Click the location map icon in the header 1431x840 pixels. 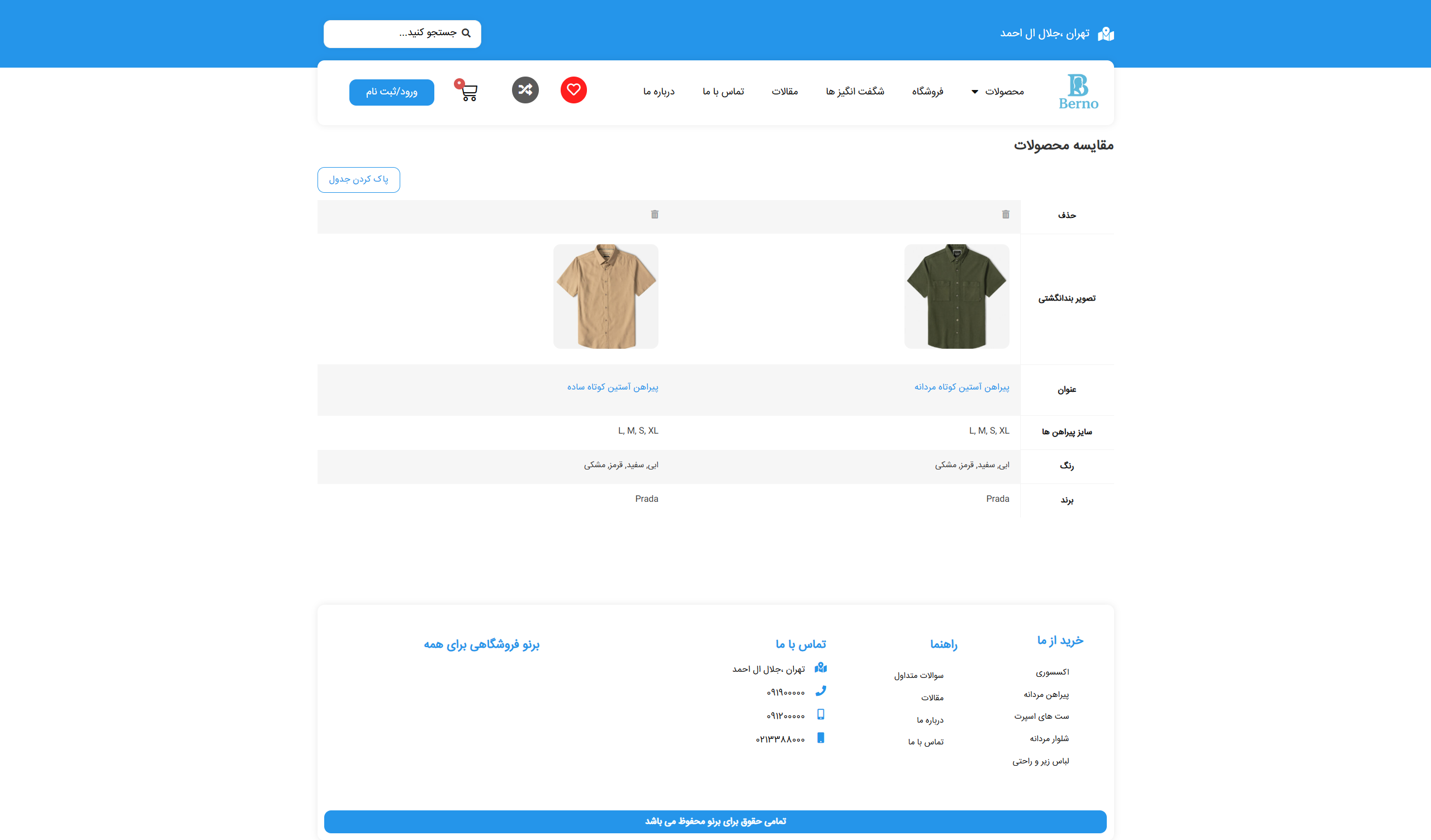[1105, 34]
